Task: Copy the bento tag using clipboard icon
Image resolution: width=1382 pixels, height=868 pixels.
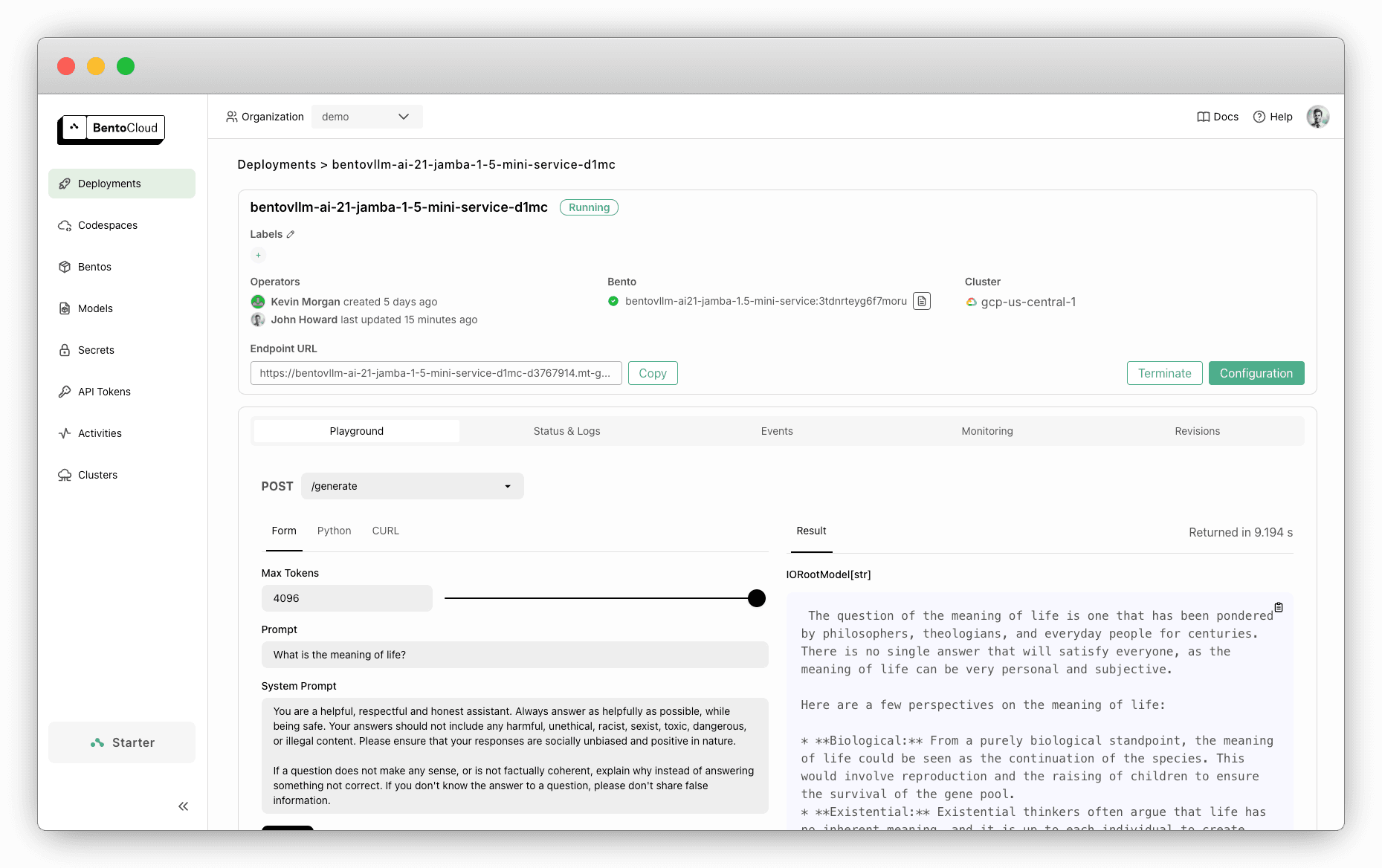Action: pyautogui.click(x=921, y=301)
